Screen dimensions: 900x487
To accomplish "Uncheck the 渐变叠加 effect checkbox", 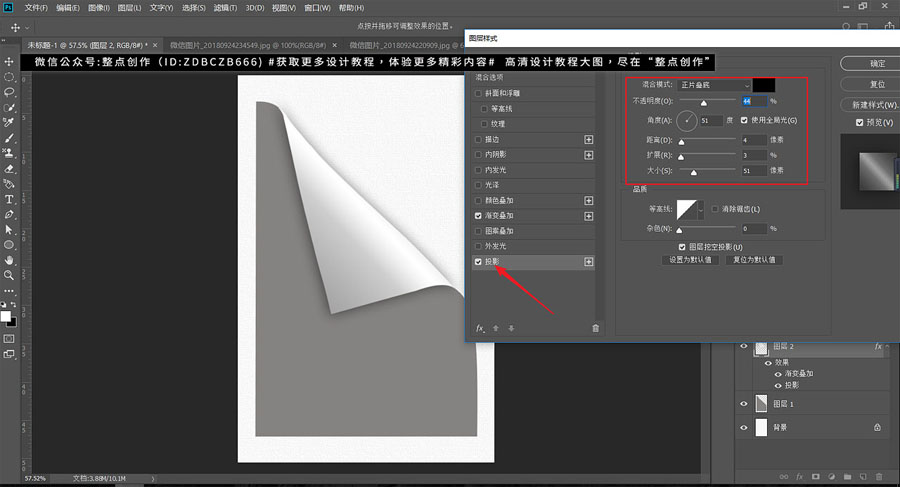I will [479, 216].
